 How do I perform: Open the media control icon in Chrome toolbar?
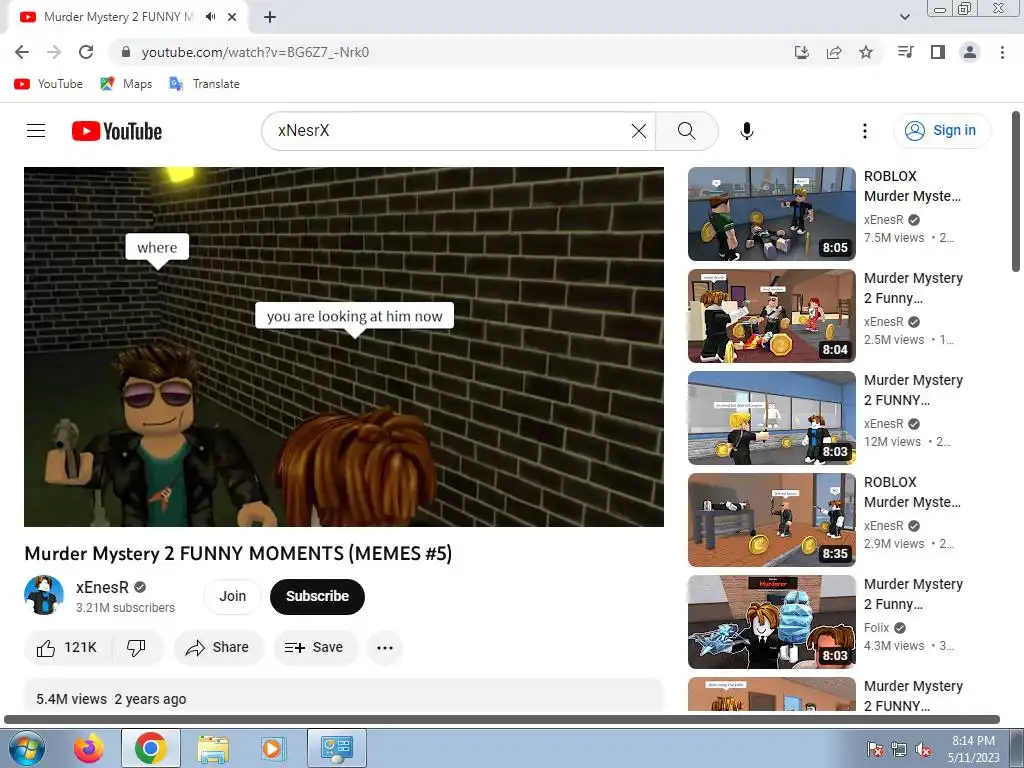point(905,52)
